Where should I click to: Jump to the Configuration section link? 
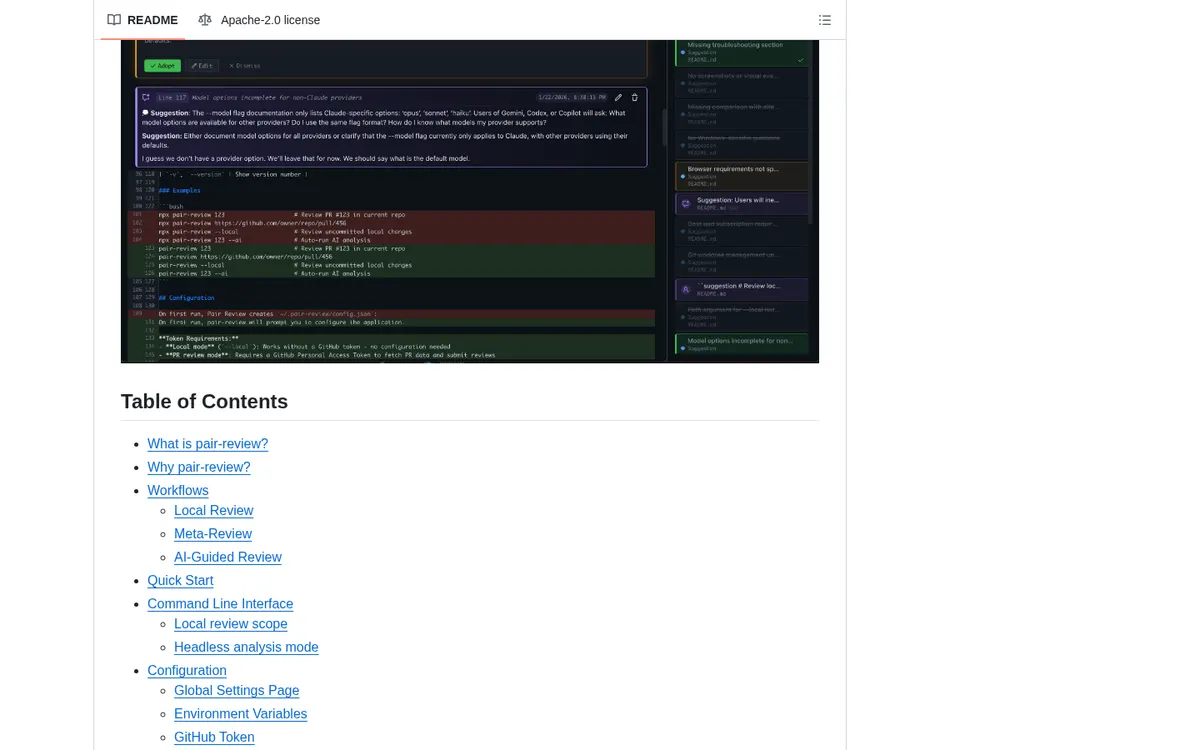pos(187,670)
